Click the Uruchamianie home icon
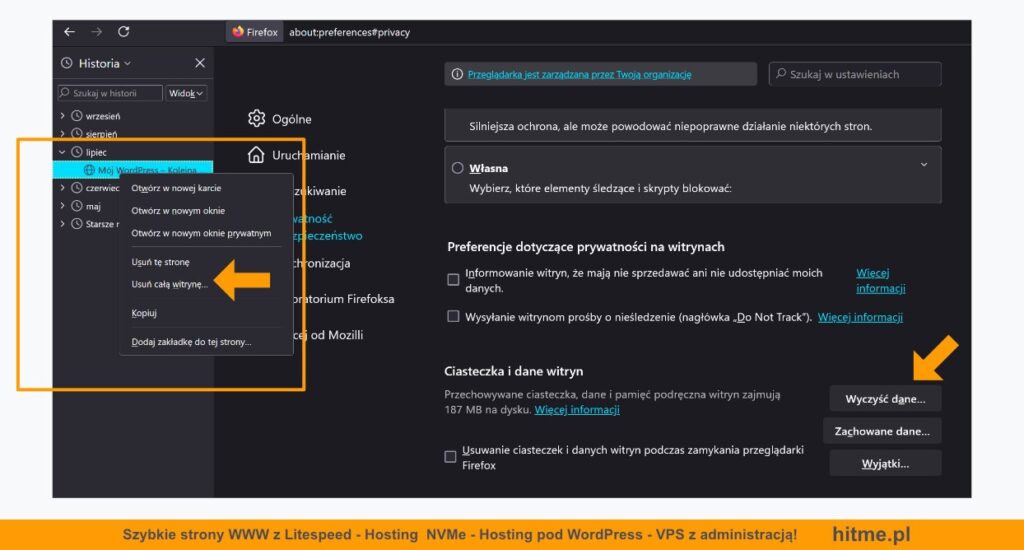Viewport: 1024px width, 550px height. 257,155
